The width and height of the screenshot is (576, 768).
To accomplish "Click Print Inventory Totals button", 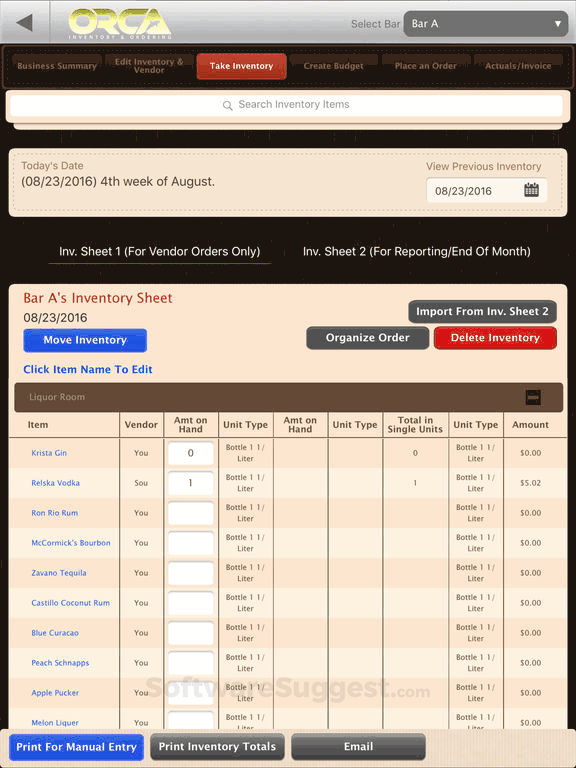I will [217, 747].
